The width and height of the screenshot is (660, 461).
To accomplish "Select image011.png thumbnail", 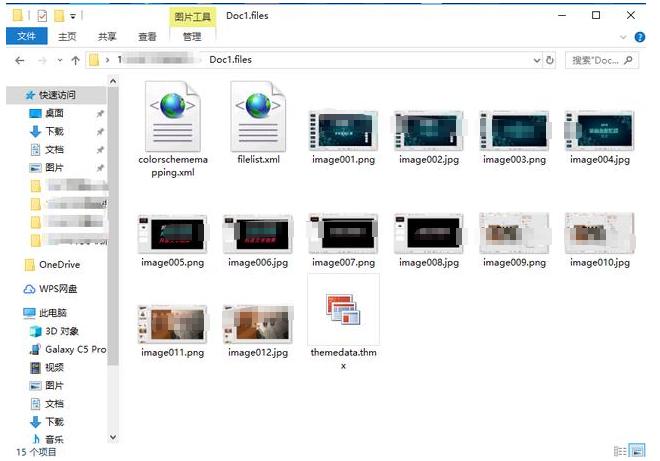I will pyautogui.click(x=173, y=324).
